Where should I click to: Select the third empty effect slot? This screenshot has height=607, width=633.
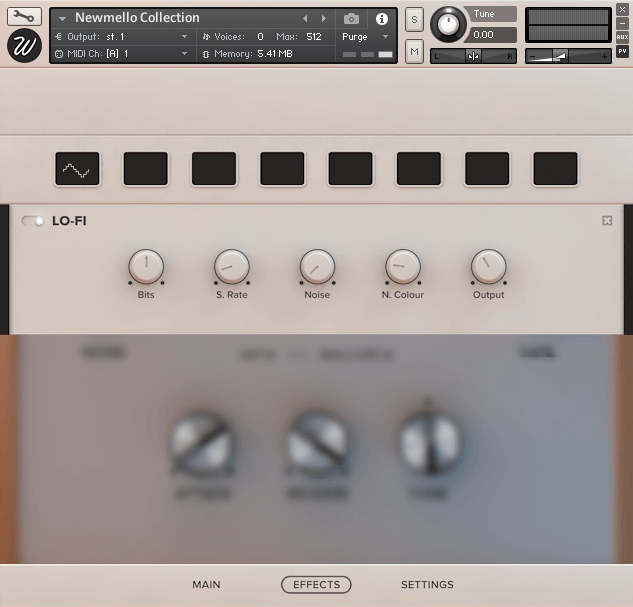pyautogui.click(x=214, y=169)
